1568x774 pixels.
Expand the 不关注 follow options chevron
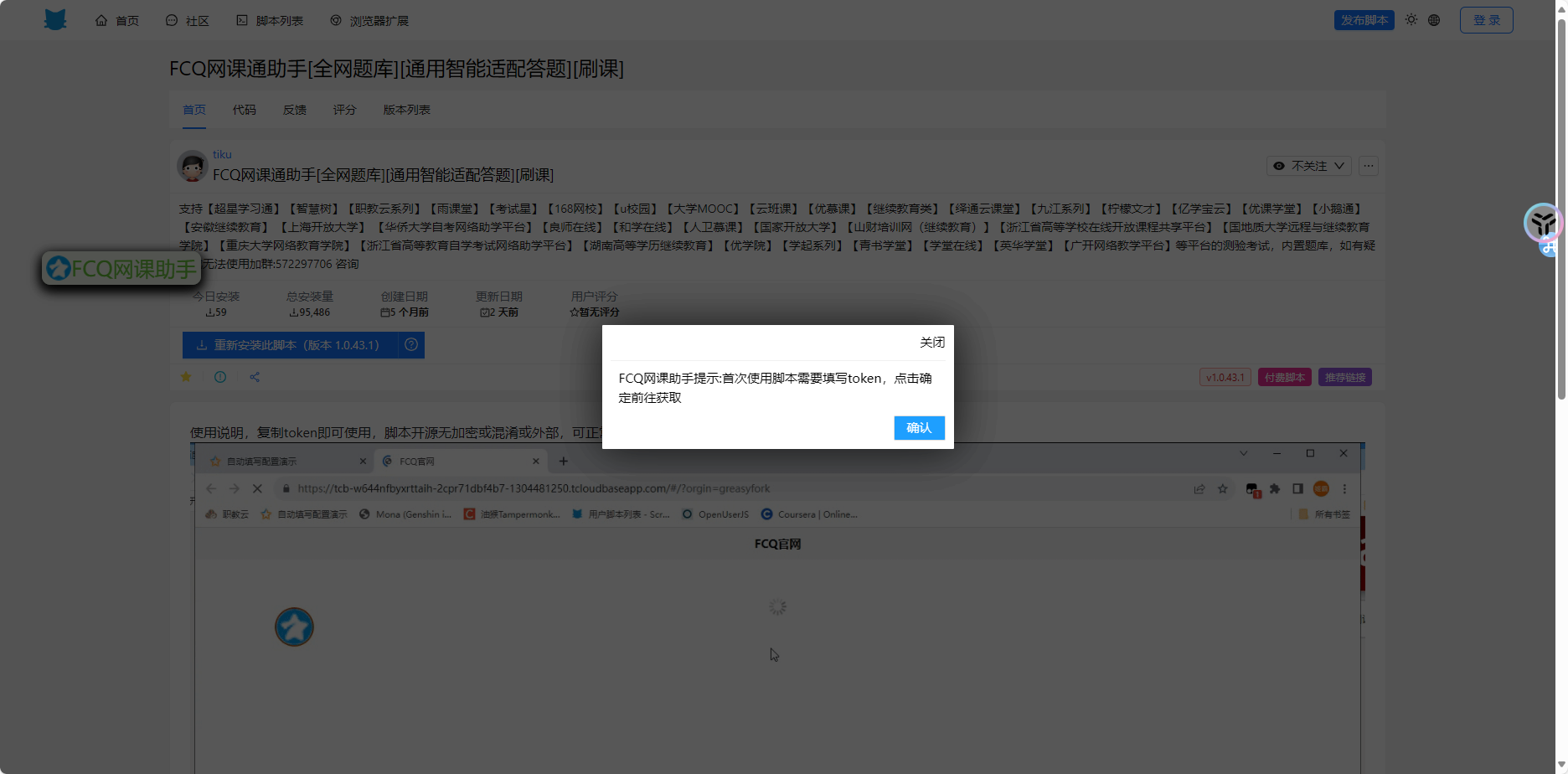point(1338,166)
